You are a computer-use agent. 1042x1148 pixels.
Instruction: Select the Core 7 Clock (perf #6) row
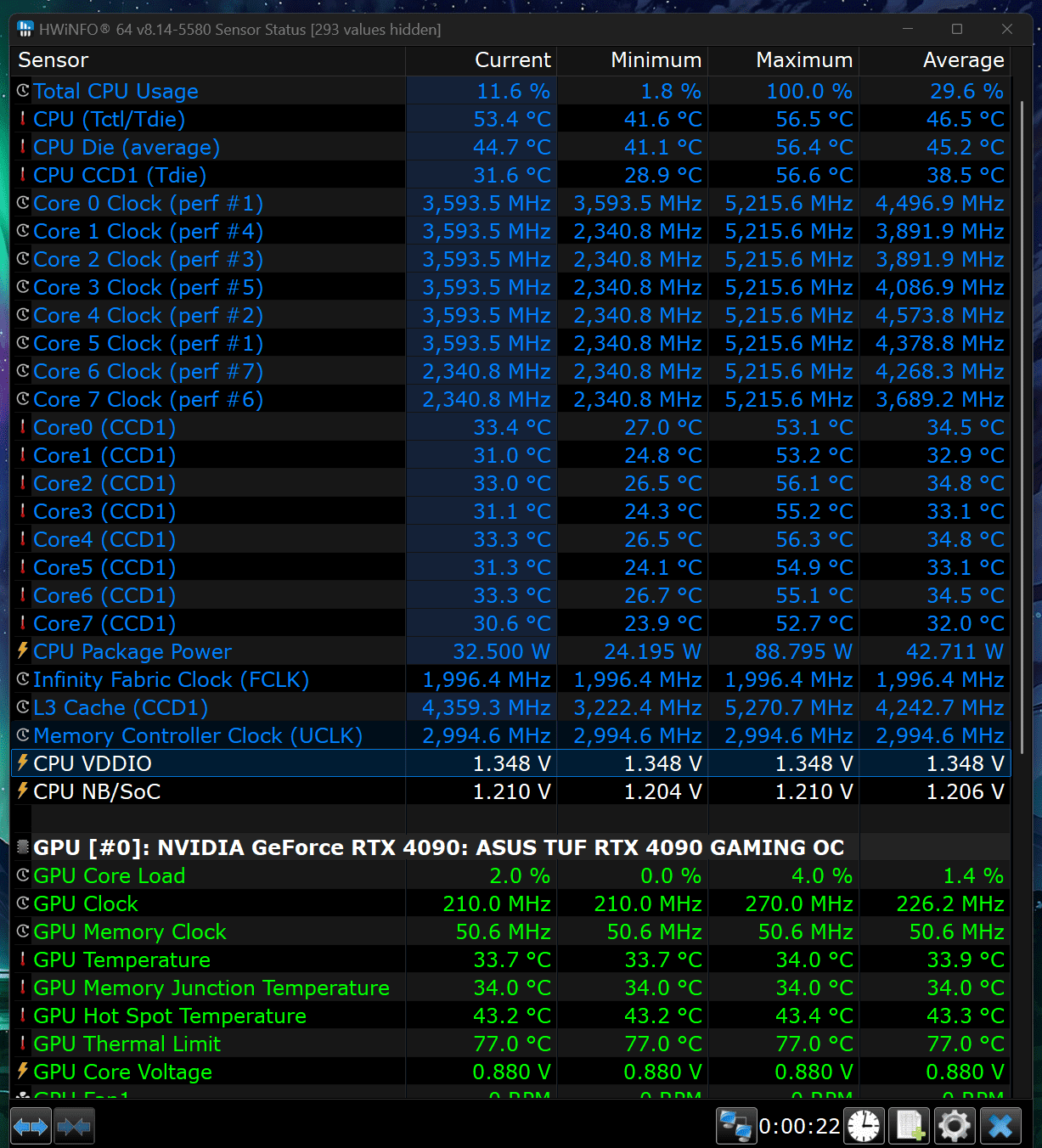(510, 399)
